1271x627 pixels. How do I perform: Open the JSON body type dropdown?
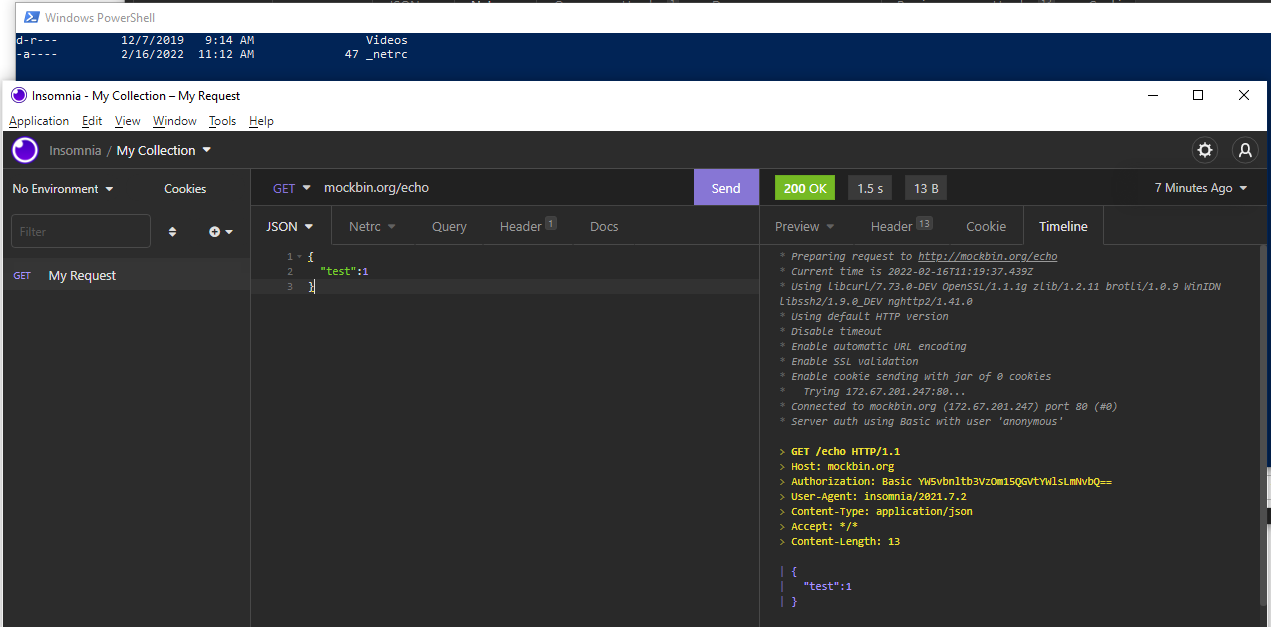point(290,226)
